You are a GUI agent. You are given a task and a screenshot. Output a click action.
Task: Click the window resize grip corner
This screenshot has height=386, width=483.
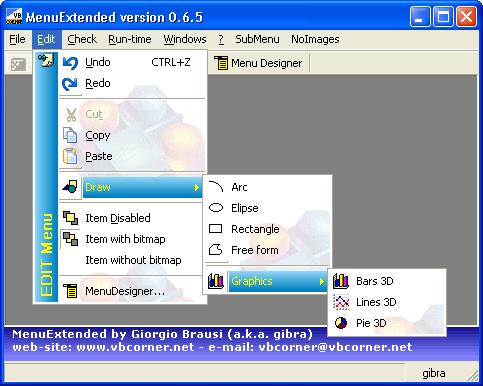(473, 375)
